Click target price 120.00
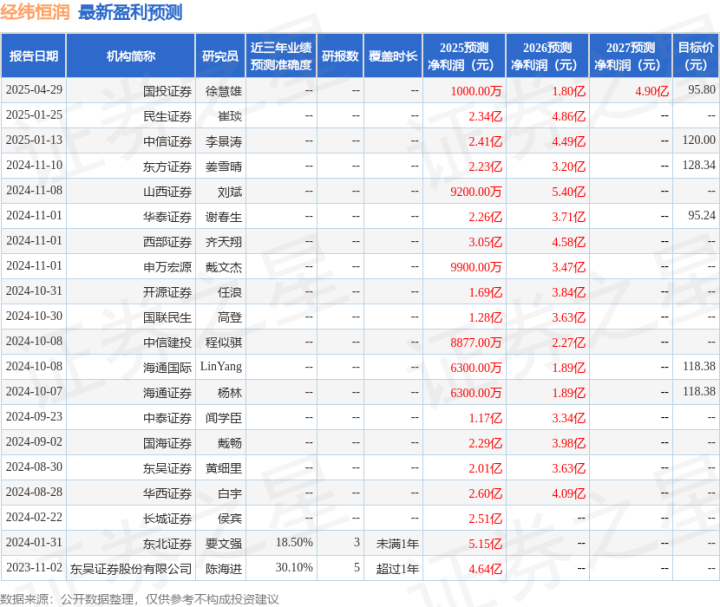 (699, 140)
